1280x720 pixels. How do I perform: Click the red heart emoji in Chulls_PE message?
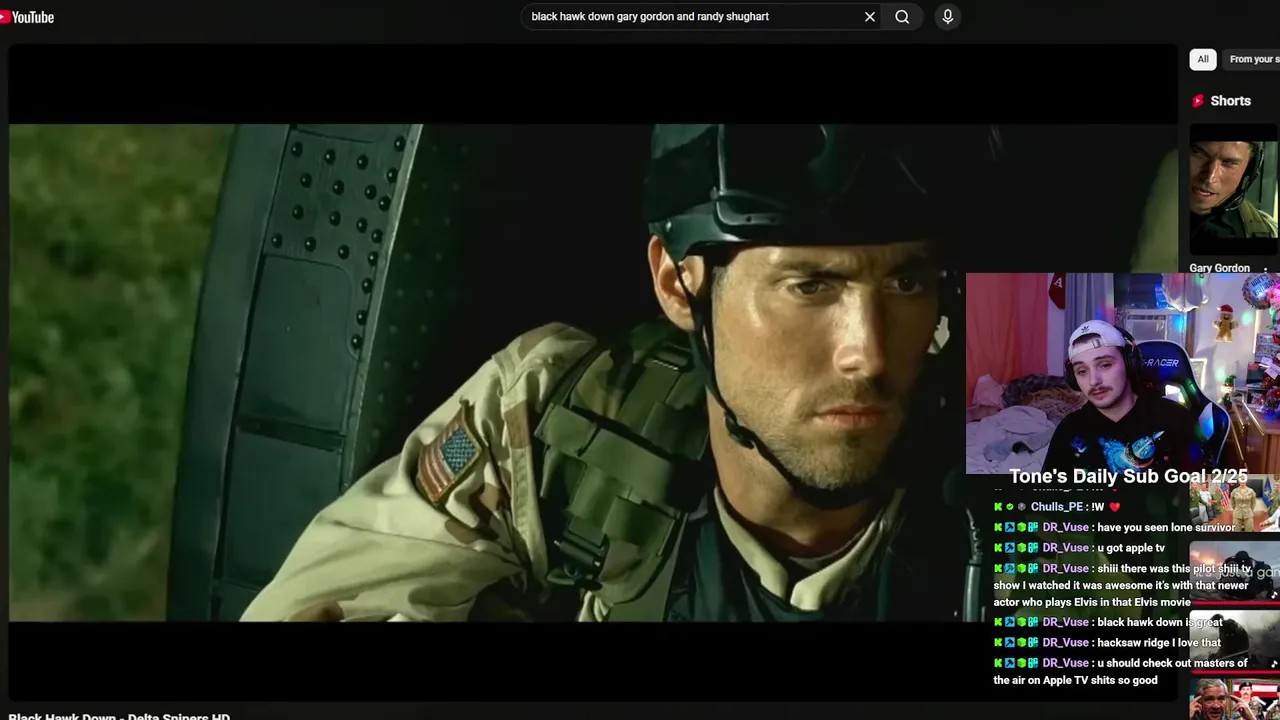pos(1115,507)
